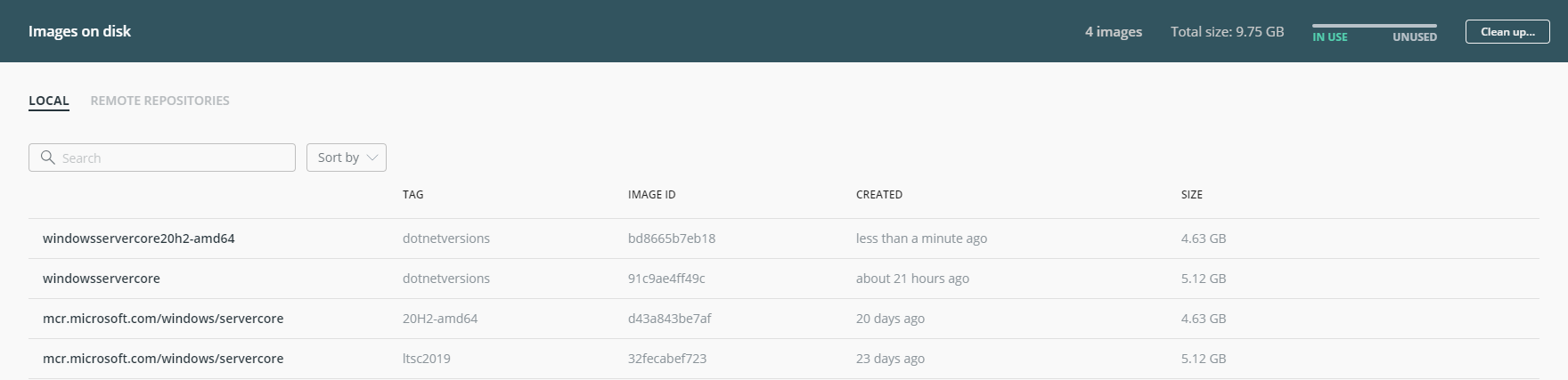This screenshot has height=380, width=1568.
Task: Switch to Remote Repositories tab
Action: 160,101
